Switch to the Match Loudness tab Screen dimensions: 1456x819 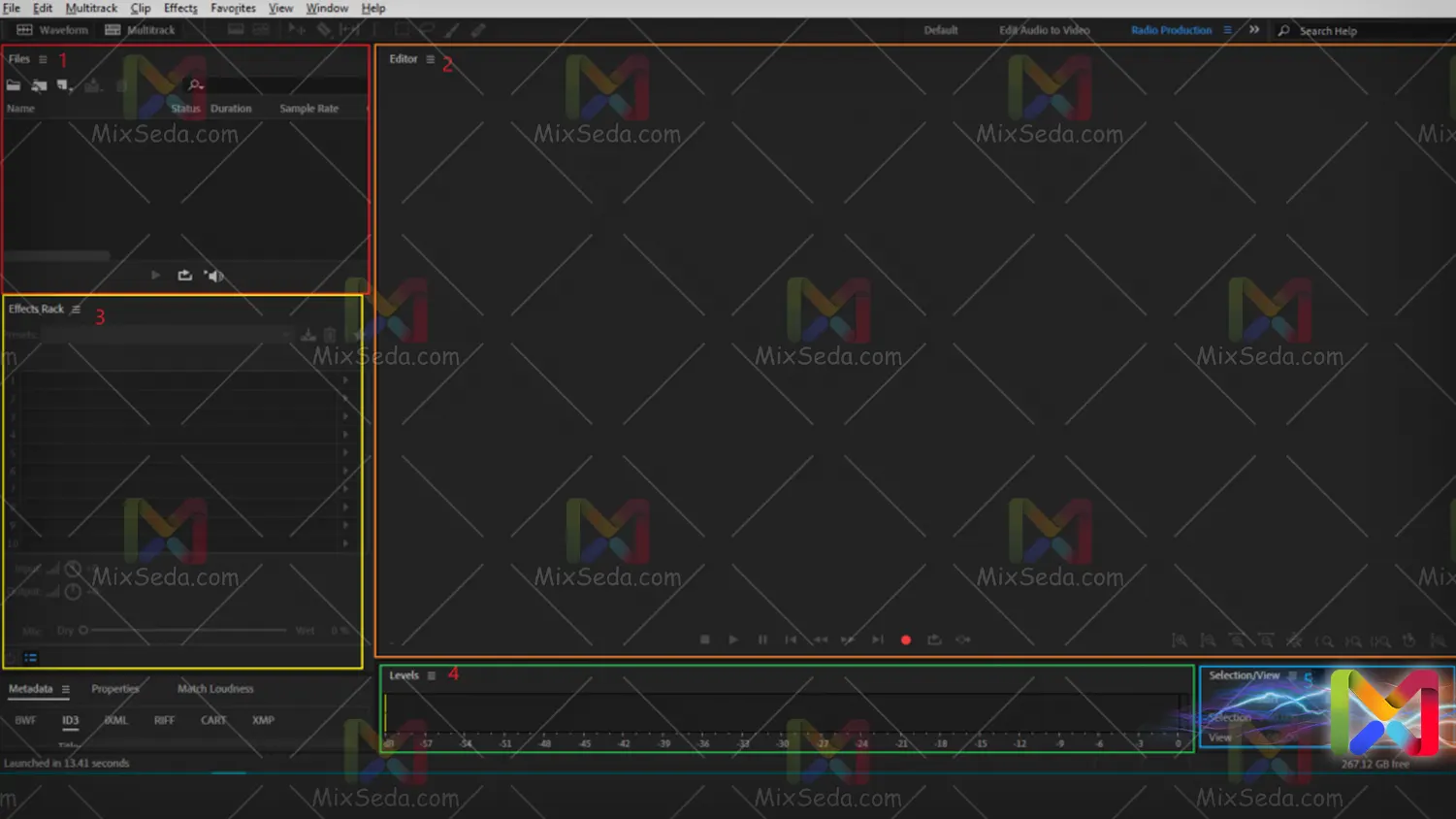click(215, 689)
